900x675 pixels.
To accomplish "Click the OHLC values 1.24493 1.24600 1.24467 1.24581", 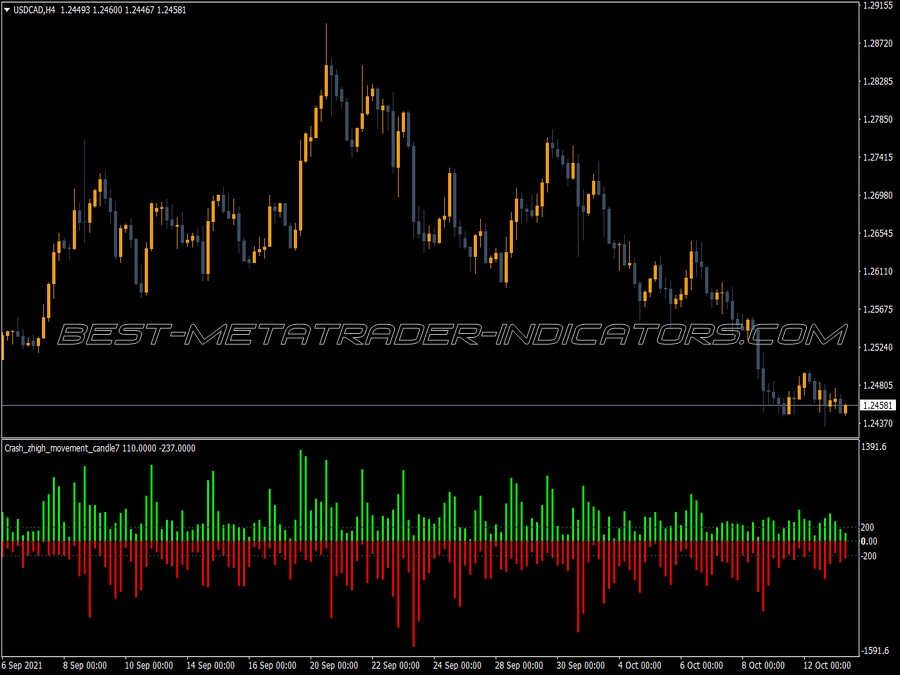I will click(x=123, y=10).
